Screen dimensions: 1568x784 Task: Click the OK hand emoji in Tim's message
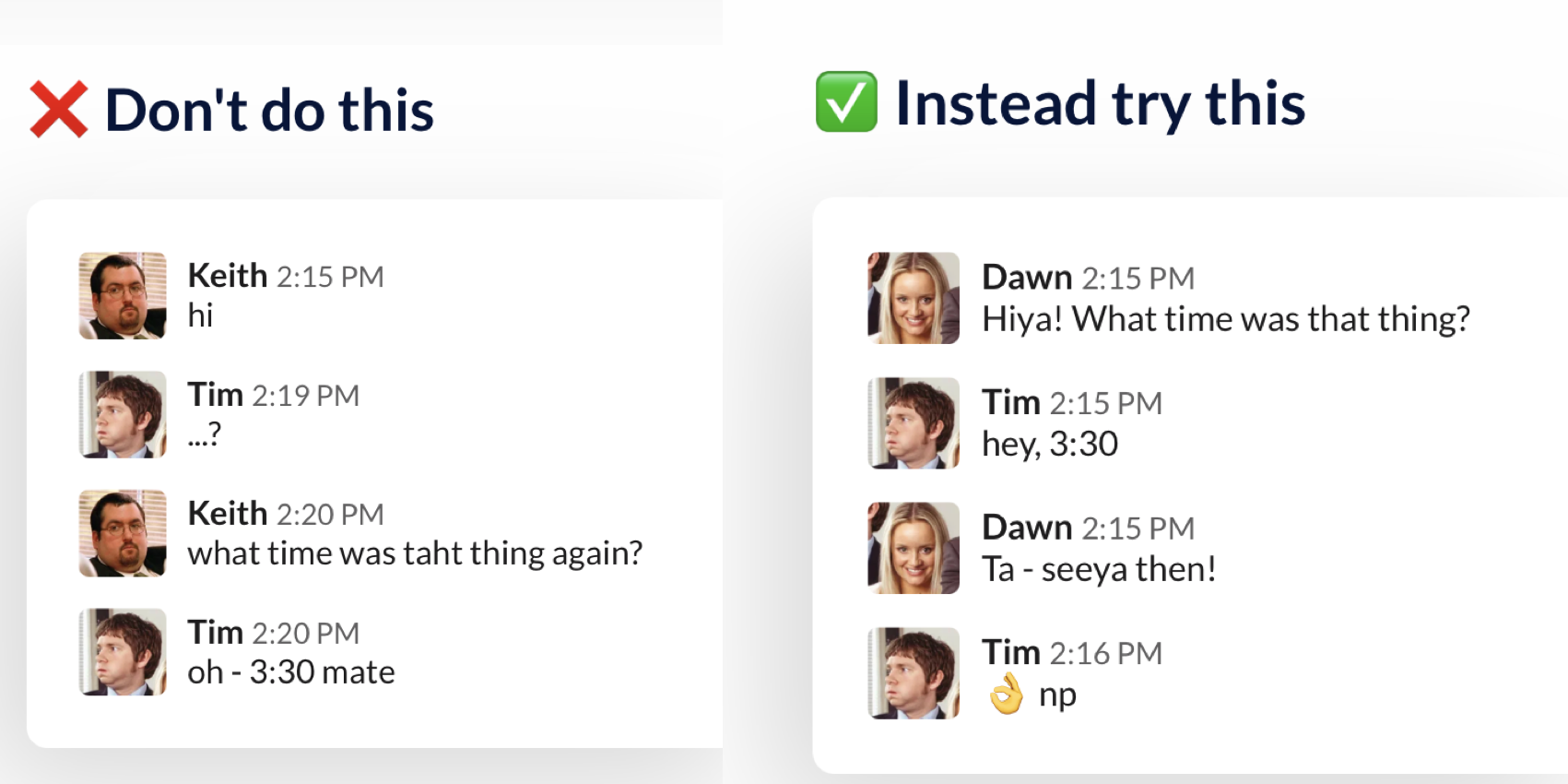1007,694
